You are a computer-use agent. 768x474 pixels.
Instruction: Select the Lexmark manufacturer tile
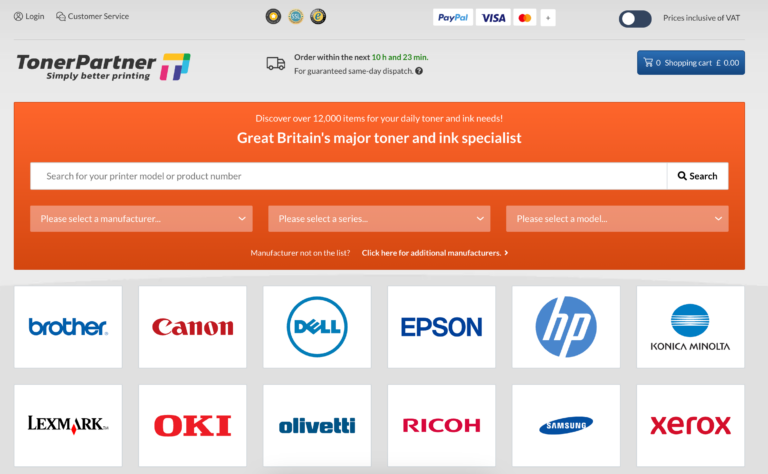(x=68, y=426)
